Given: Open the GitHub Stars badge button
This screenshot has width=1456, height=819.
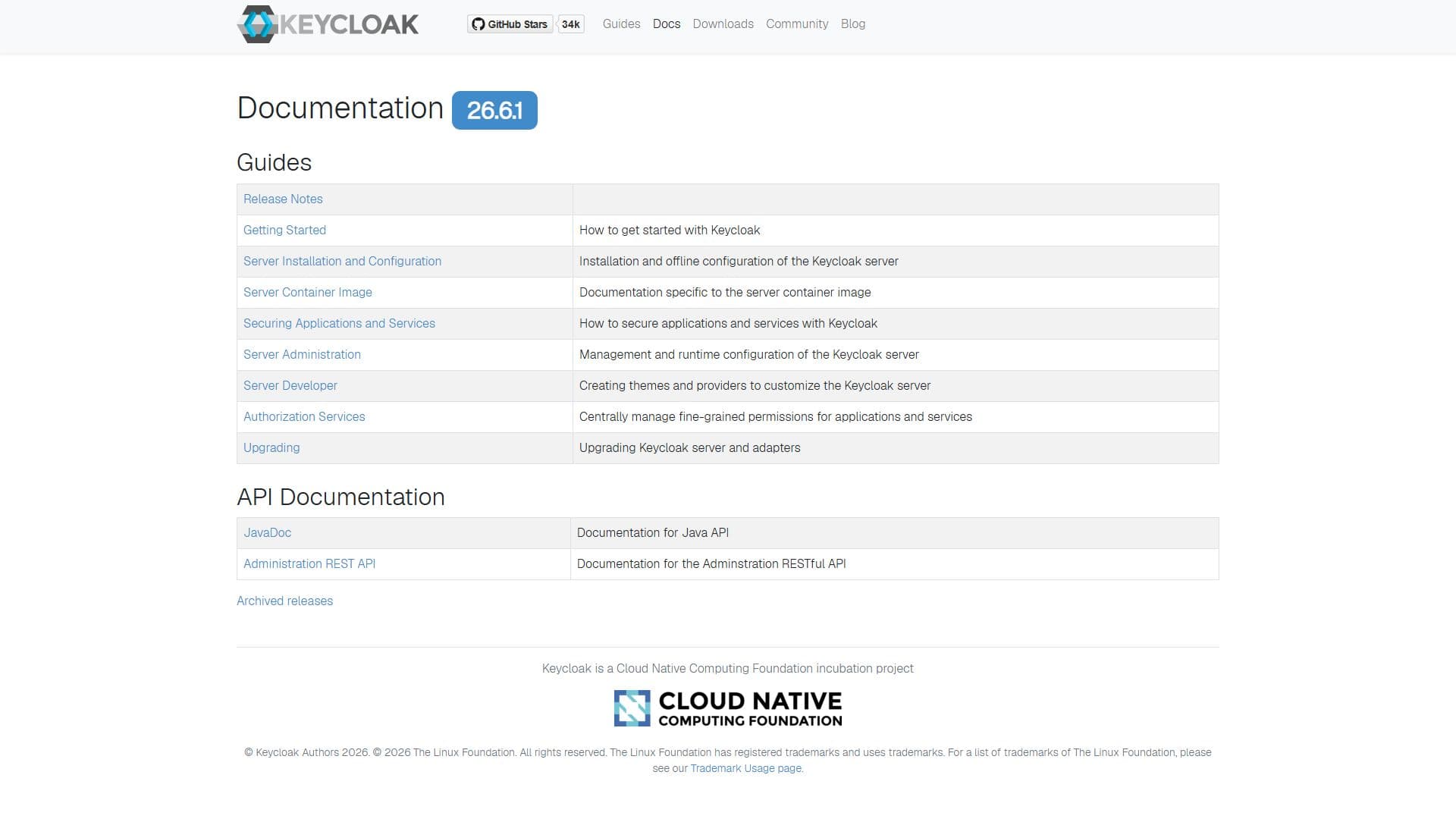Looking at the screenshot, I should coord(510,24).
